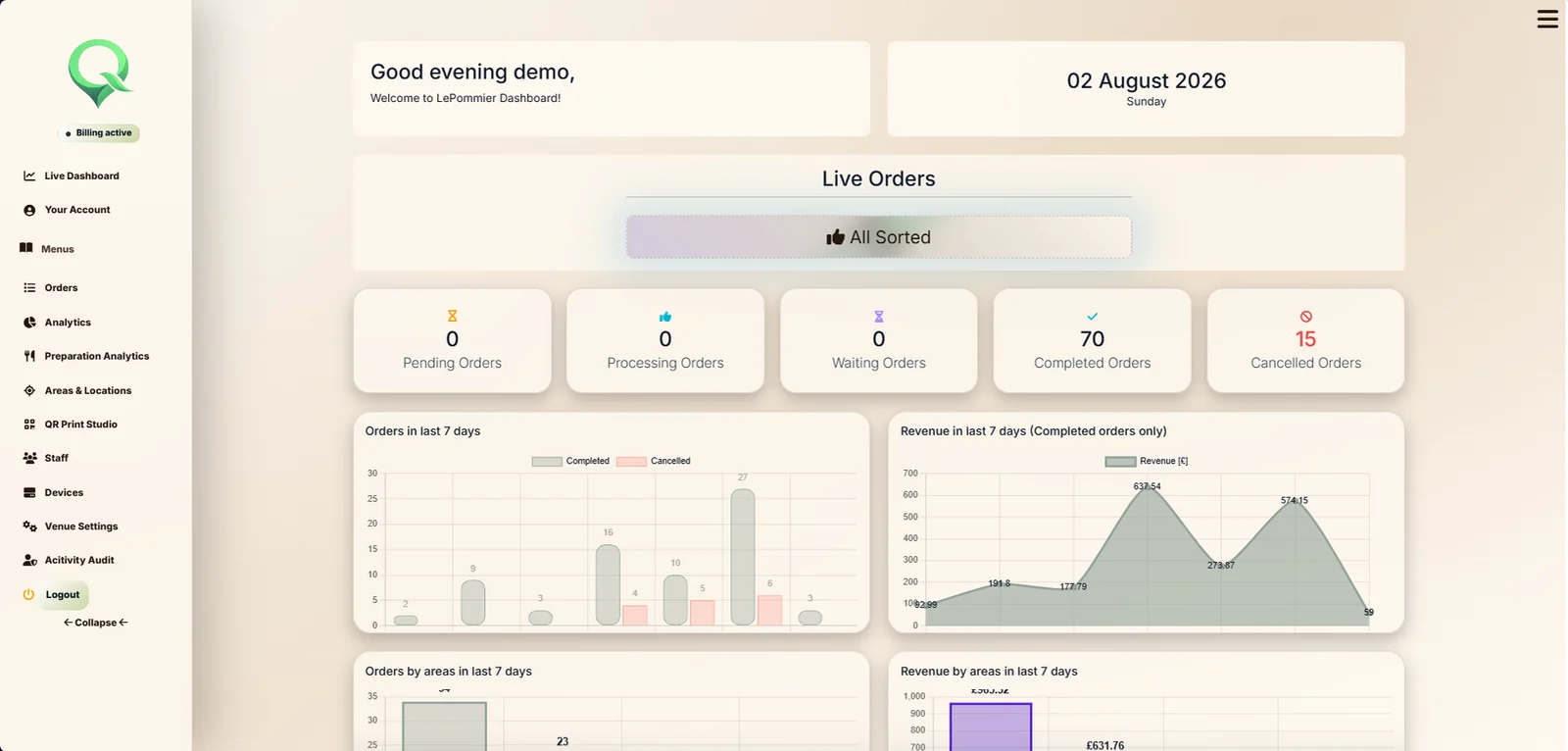Click 'Revenue by areas in last 7 days' title

coord(989,672)
